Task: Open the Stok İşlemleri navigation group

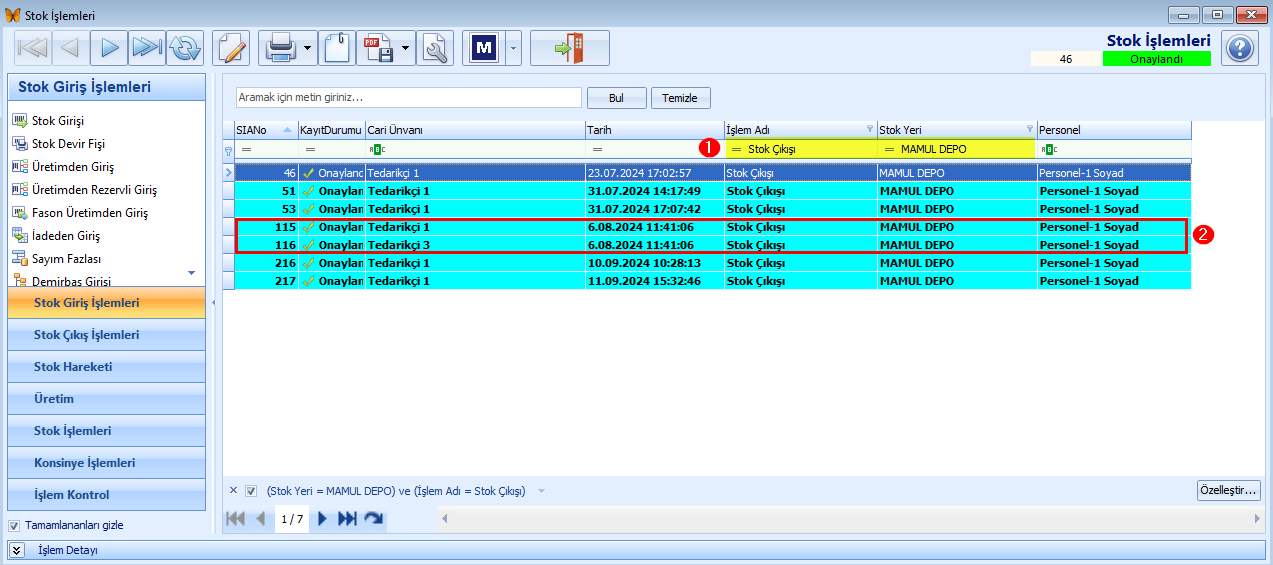Action: [107, 431]
